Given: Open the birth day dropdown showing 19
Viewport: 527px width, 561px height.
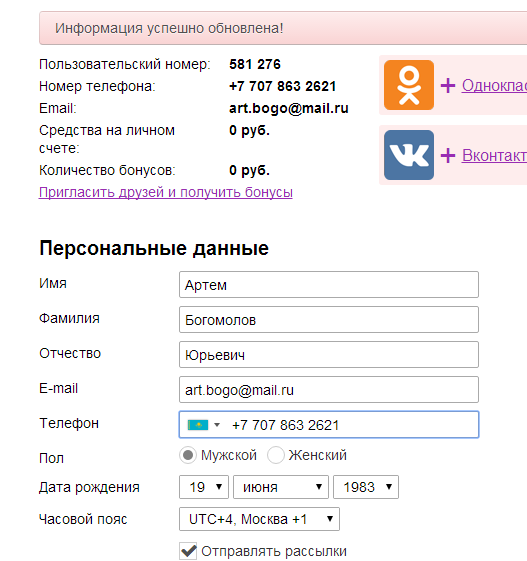Looking at the screenshot, I should (204, 487).
